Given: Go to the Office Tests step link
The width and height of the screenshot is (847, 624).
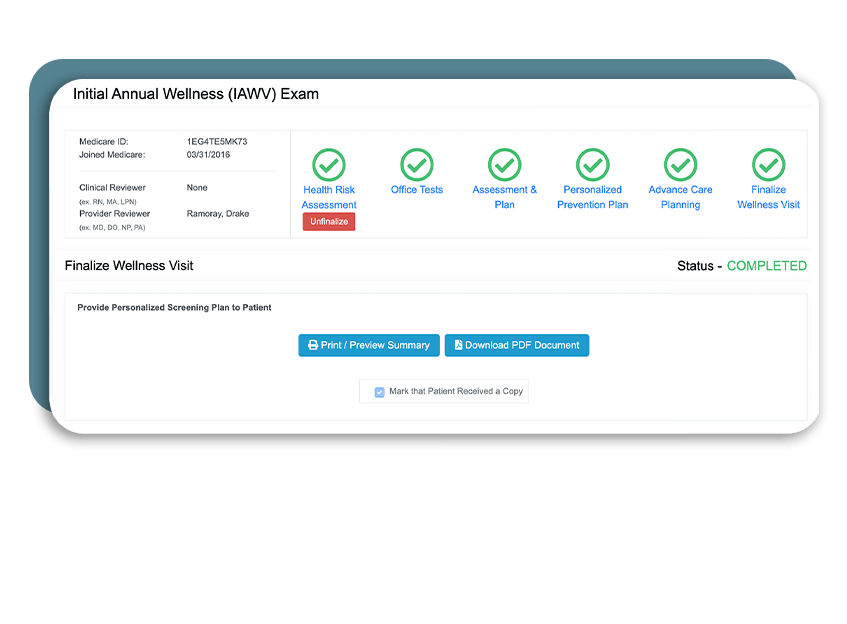Looking at the screenshot, I should (x=417, y=190).
